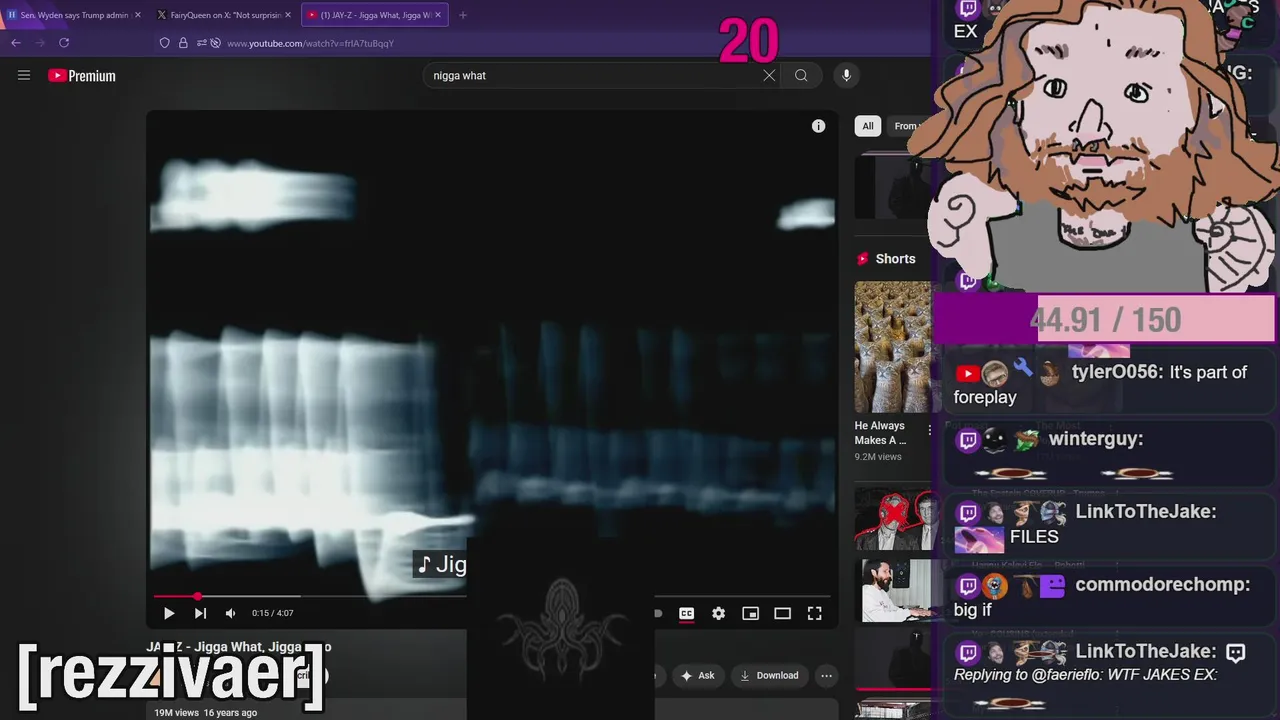
Task: Skip to the next video
Action: (200, 613)
